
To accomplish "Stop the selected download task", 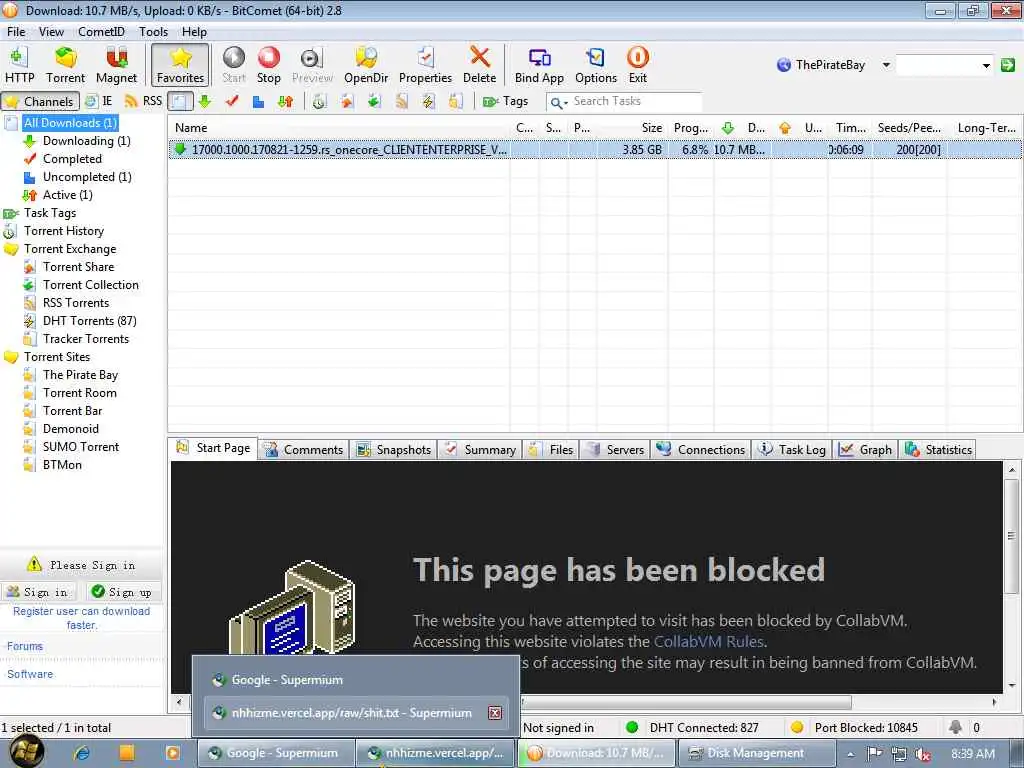I will (268, 65).
